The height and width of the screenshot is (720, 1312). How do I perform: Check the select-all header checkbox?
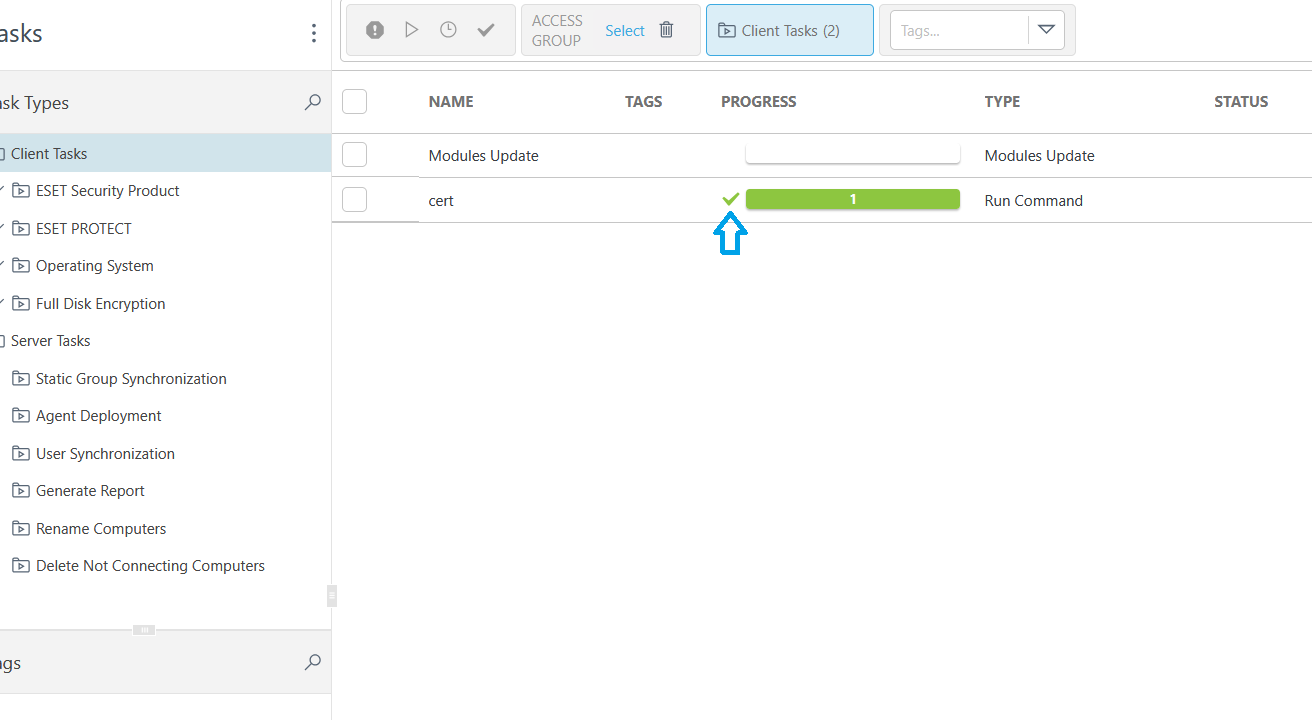pyautogui.click(x=355, y=101)
